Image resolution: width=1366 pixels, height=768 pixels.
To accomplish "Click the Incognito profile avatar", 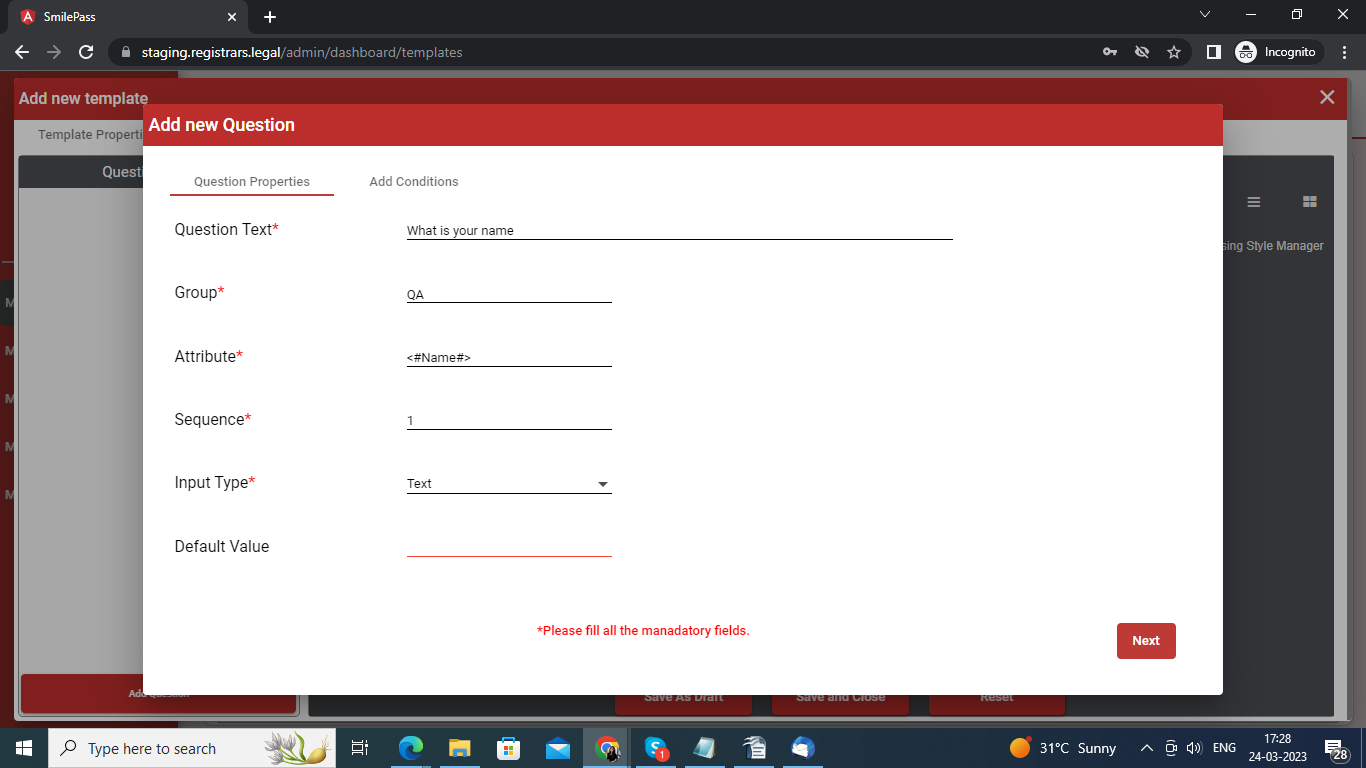I will (x=1246, y=52).
